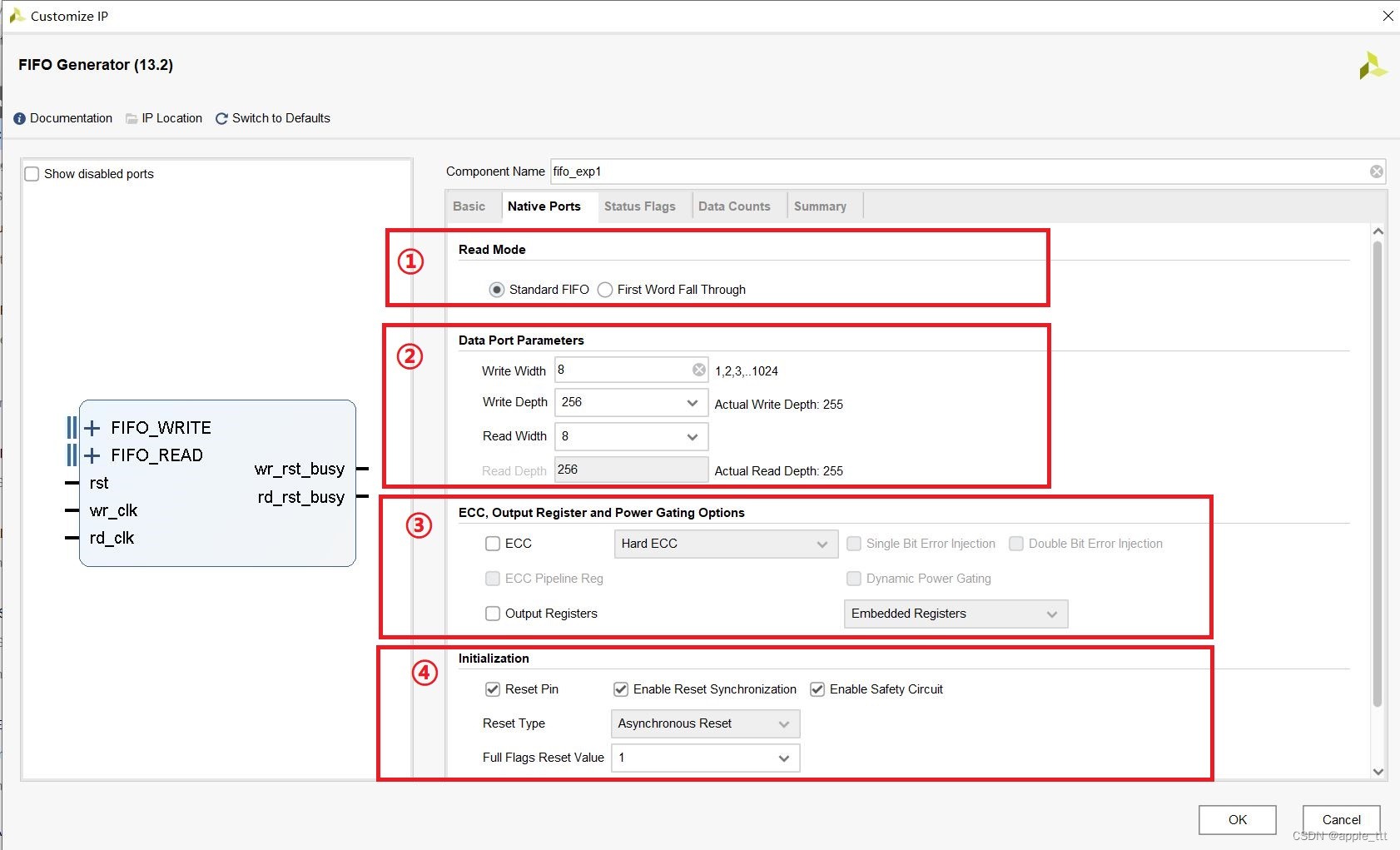Viewport: 1400px width, 850px height.
Task: Click the Dynamic Power Gating checkbox
Action: [854, 579]
